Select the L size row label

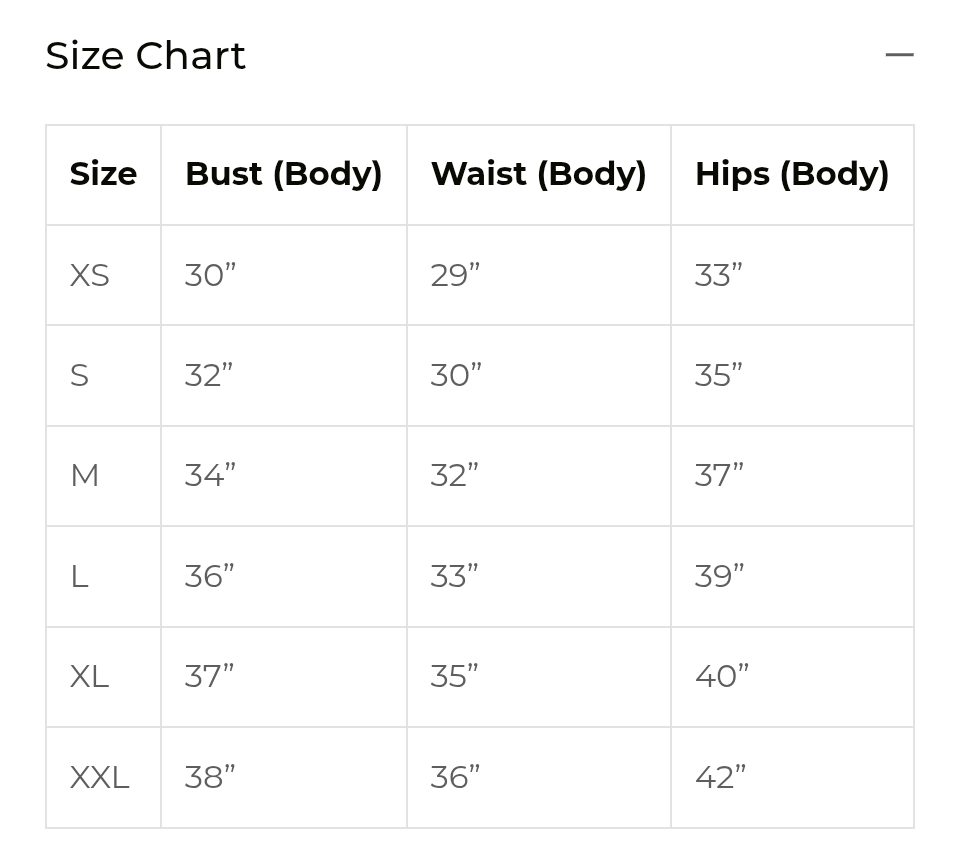(x=79, y=576)
